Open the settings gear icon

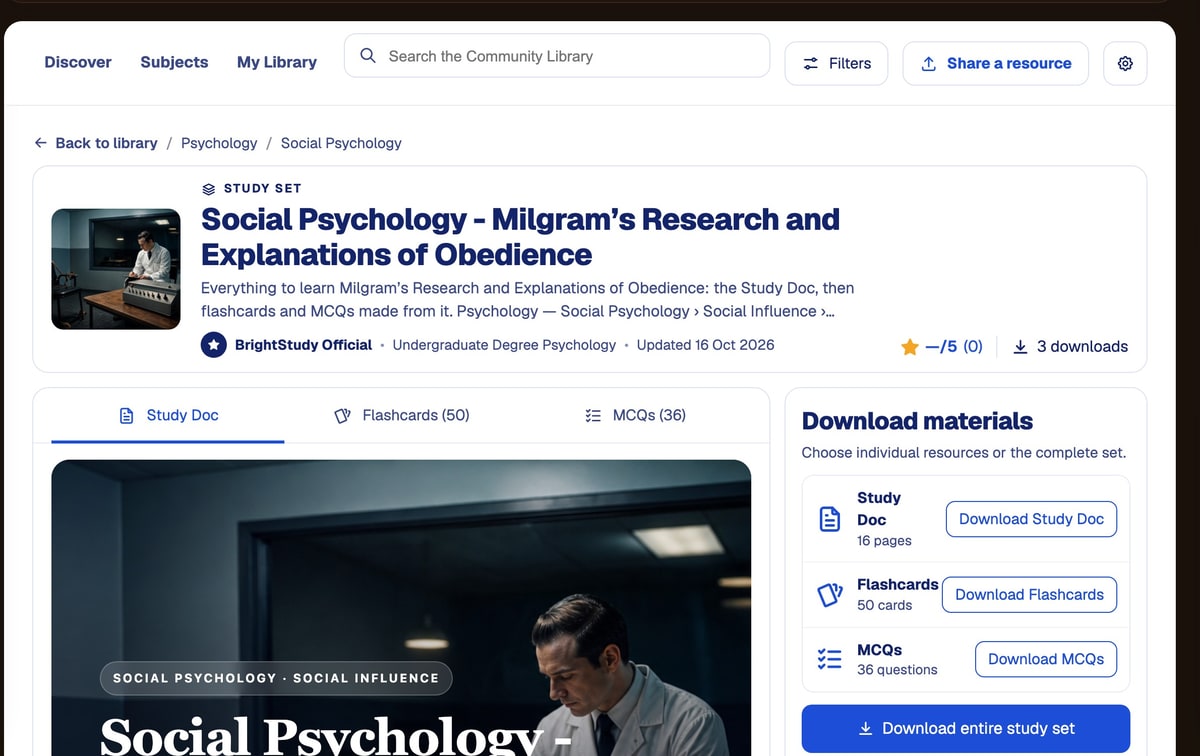click(x=1125, y=63)
